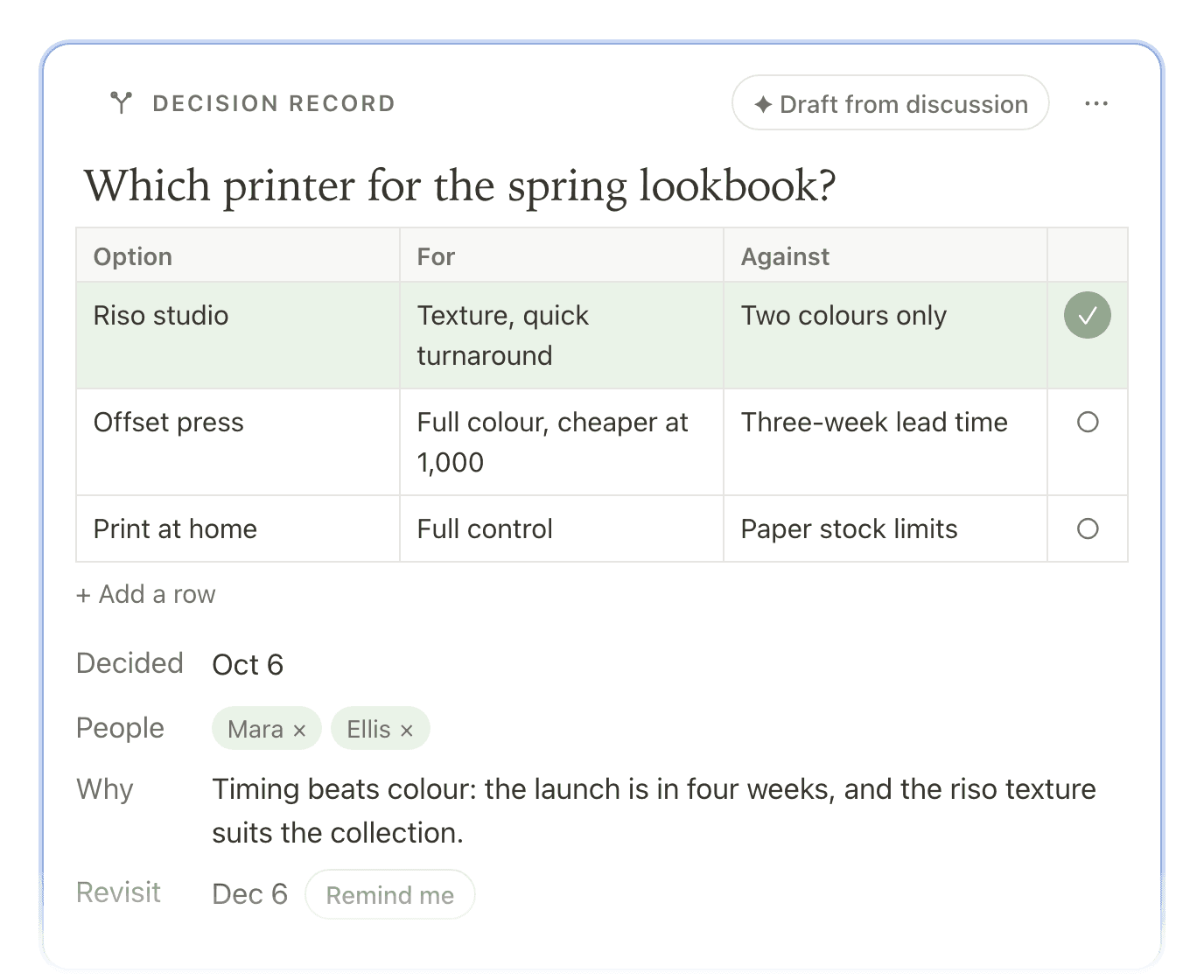Edit the title Which printer for the spring lookbook?

point(460,186)
